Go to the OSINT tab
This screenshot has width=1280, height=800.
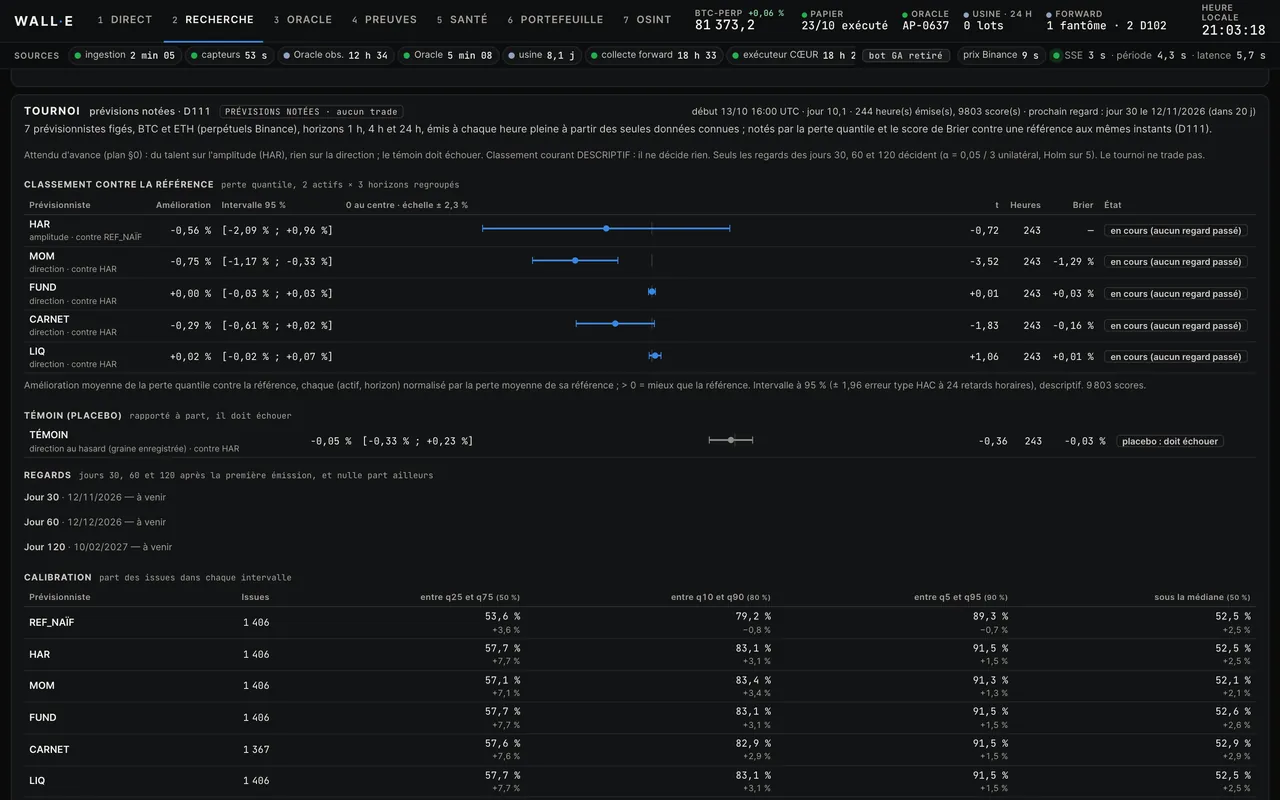(647, 20)
